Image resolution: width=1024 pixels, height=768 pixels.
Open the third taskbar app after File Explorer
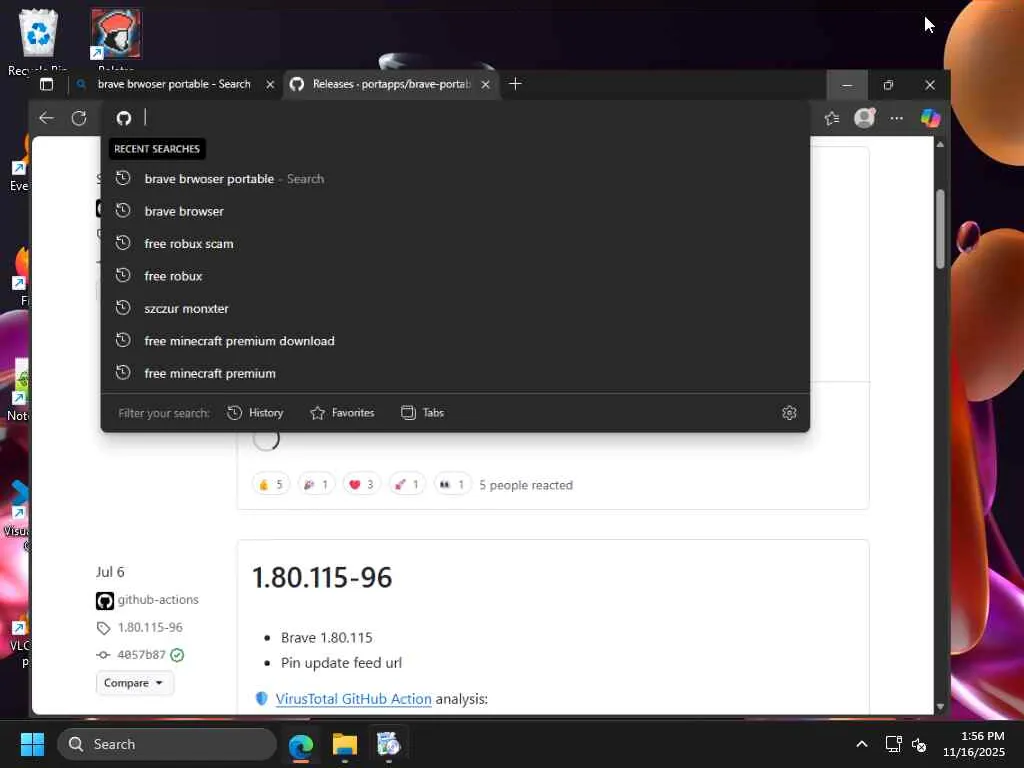[388, 745]
